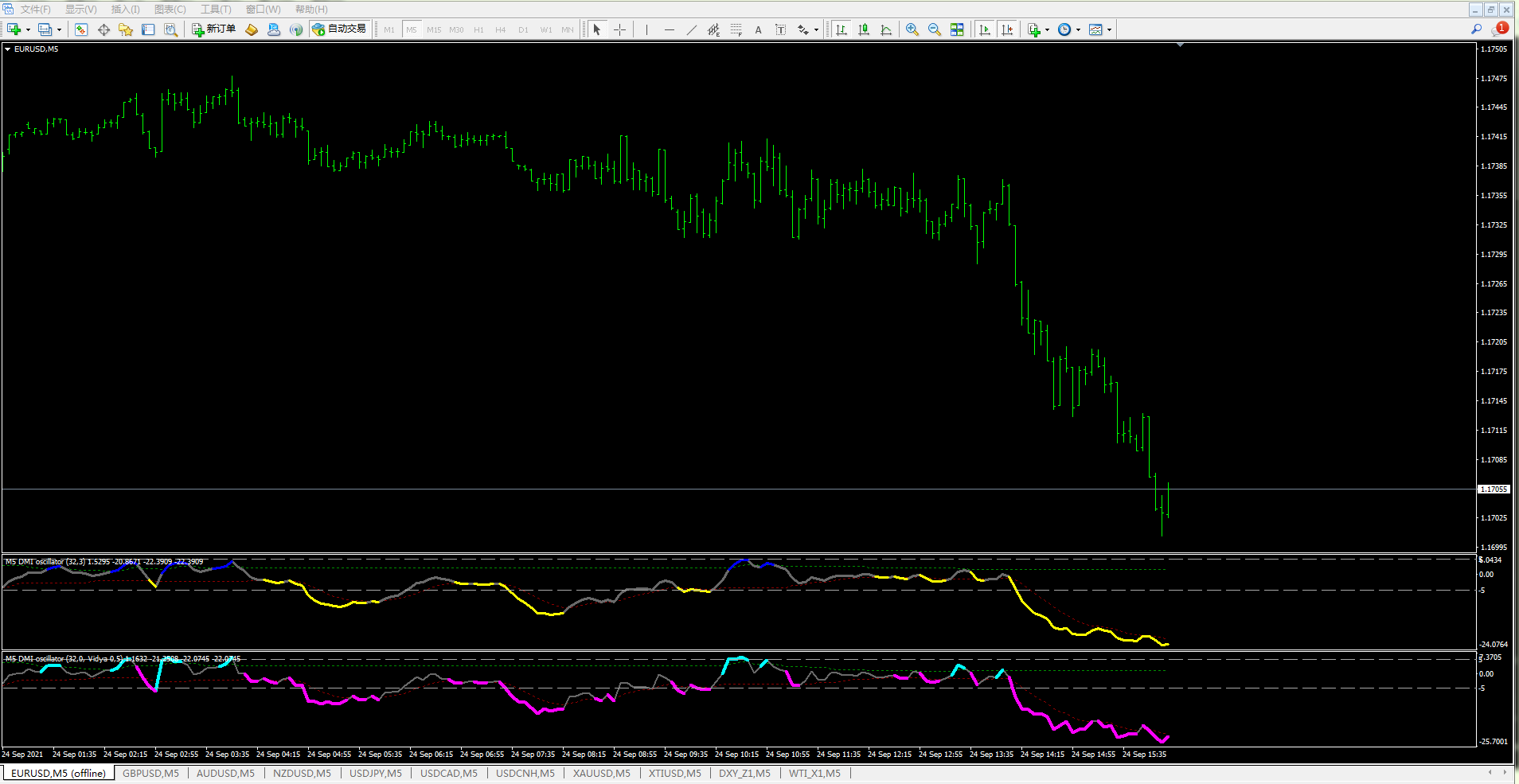Switch chart to candlesticks view

point(864,29)
